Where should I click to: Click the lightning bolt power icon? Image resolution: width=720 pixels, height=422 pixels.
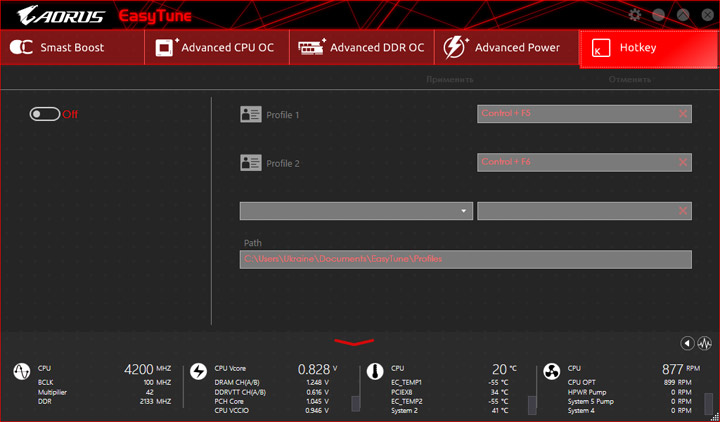click(455, 47)
